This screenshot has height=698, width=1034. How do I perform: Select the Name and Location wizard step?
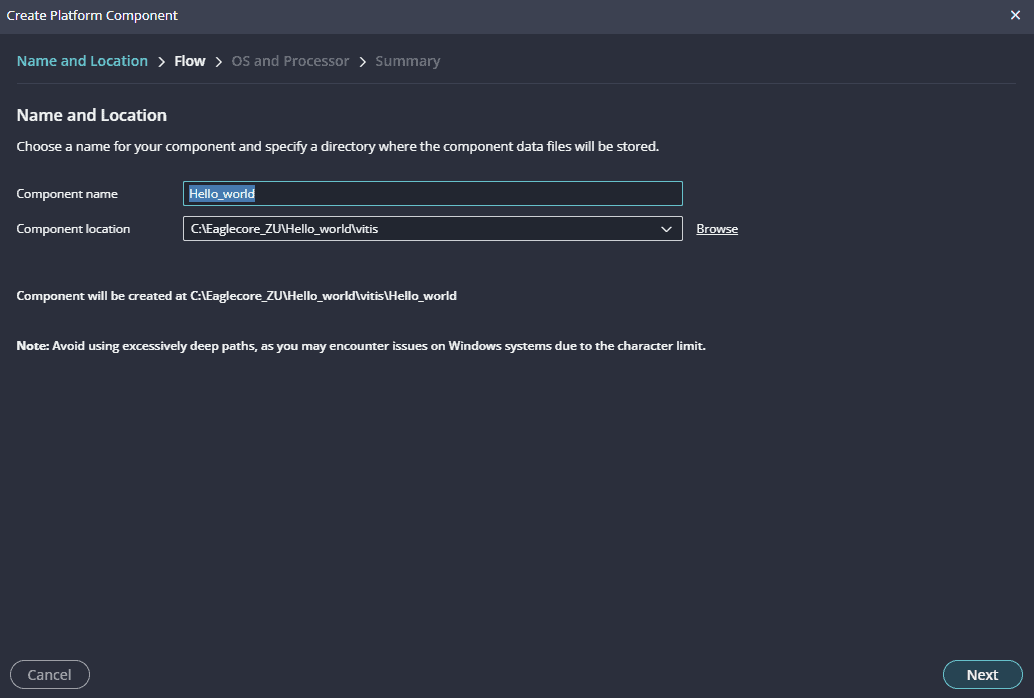click(82, 61)
